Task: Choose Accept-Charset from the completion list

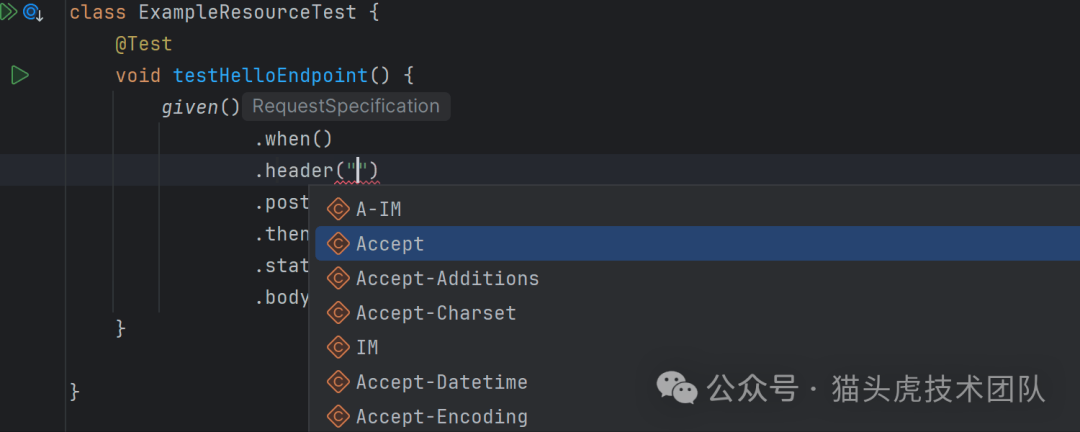Action: coord(436,313)
